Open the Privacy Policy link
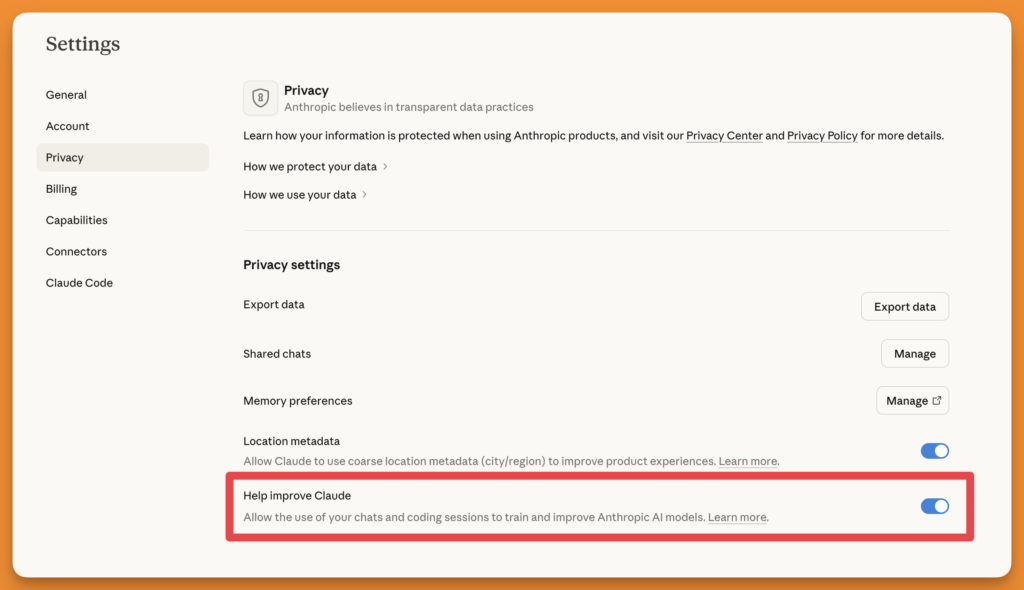The height and width of the screenshot is (590, 1024). click(822, 135)
